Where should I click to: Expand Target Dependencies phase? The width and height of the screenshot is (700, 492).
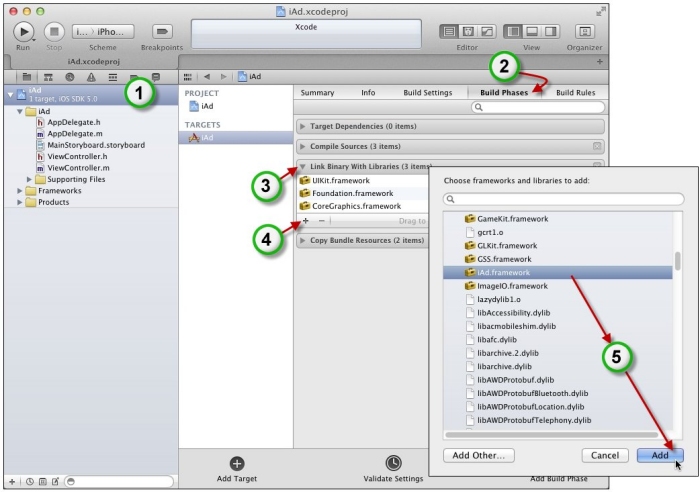303,126
